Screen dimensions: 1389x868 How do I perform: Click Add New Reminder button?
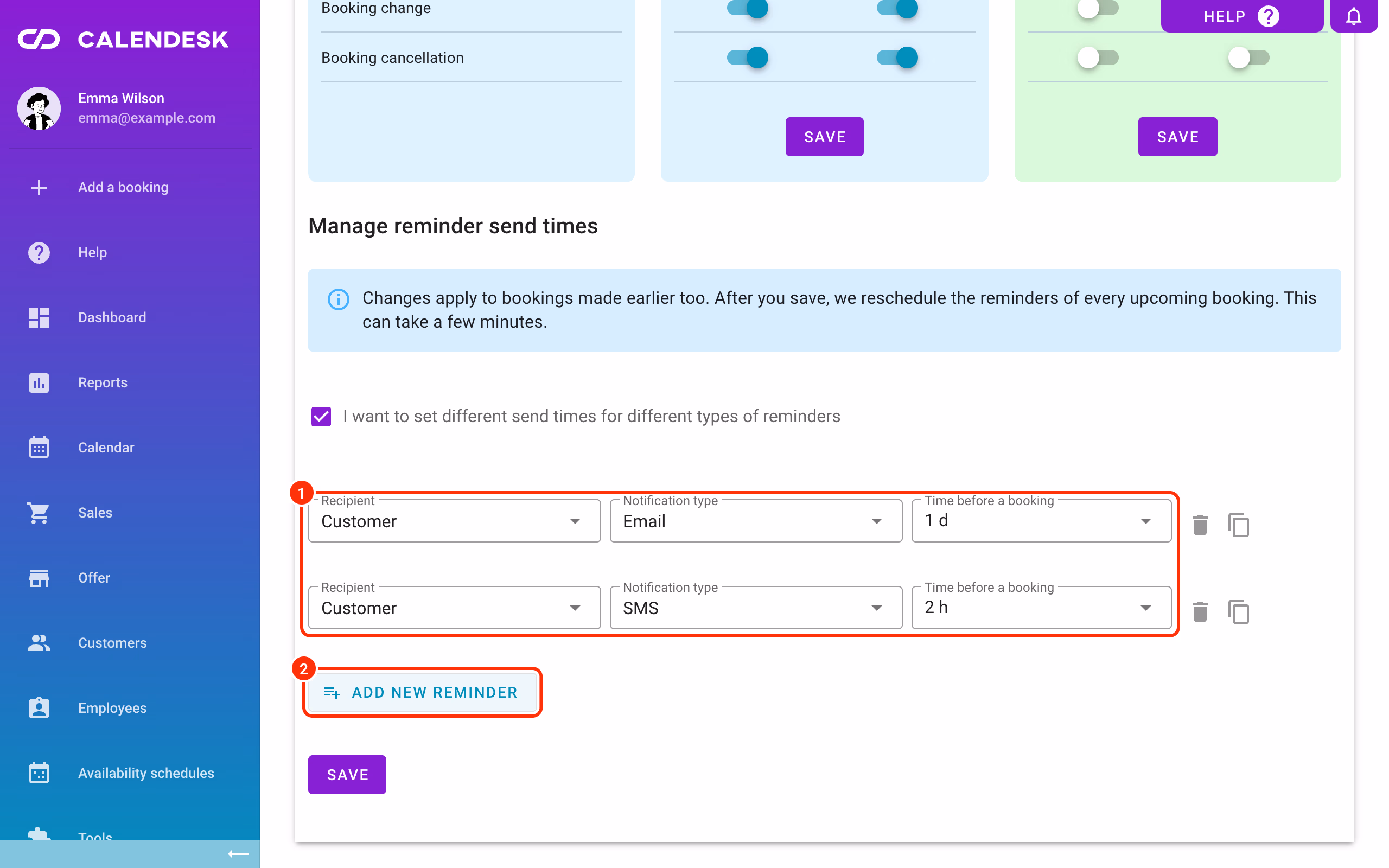click(x=422, y=692)
